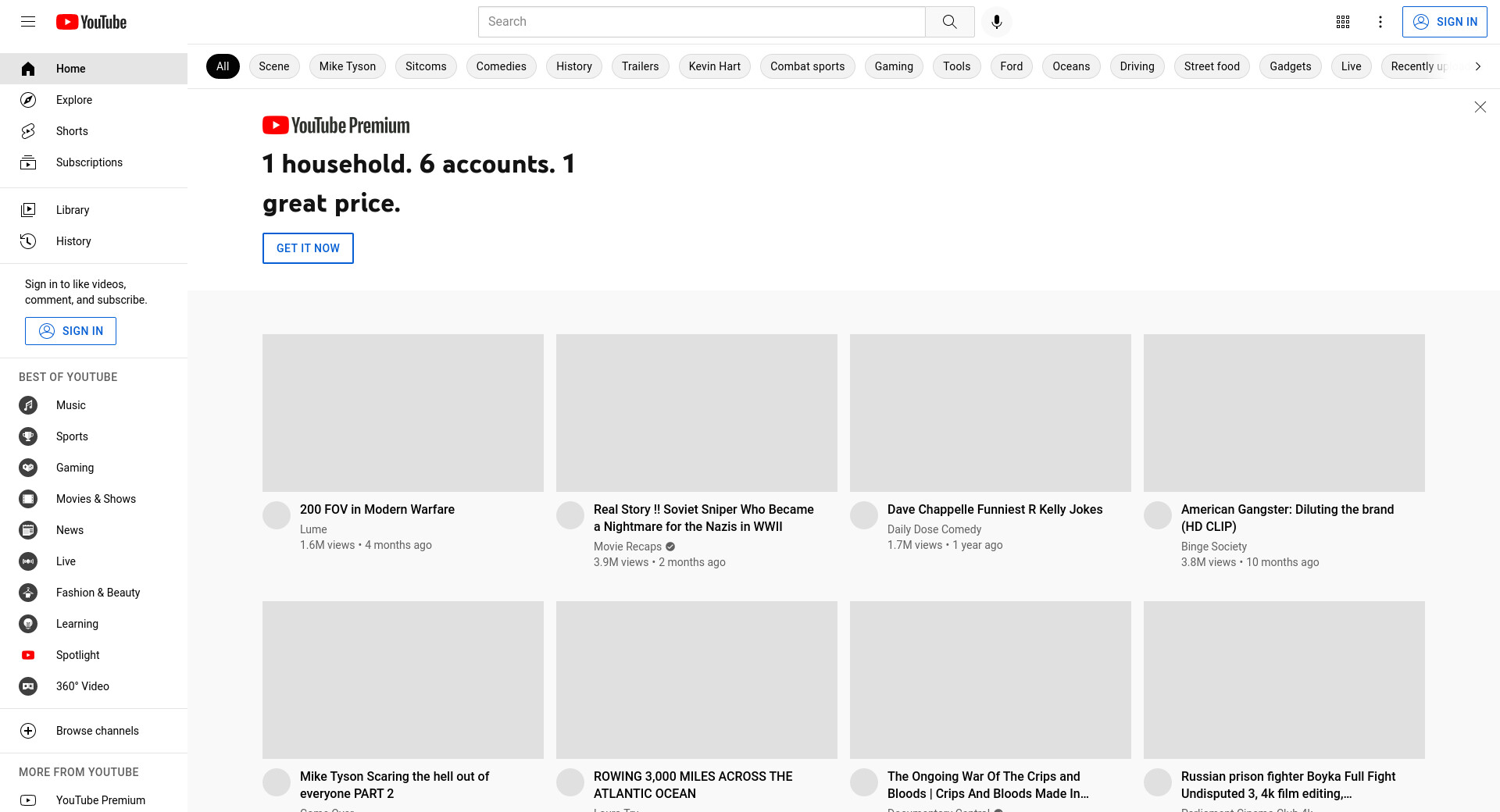Open Real Story Soviet Sniper video title

point(704,518)
